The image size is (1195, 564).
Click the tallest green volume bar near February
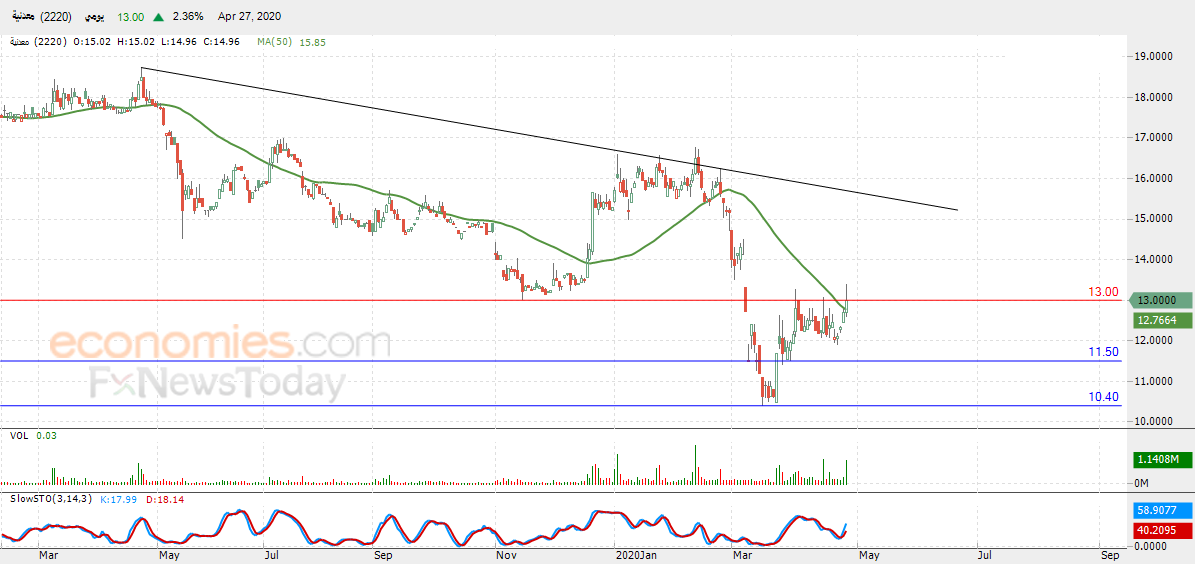[696, 465]
